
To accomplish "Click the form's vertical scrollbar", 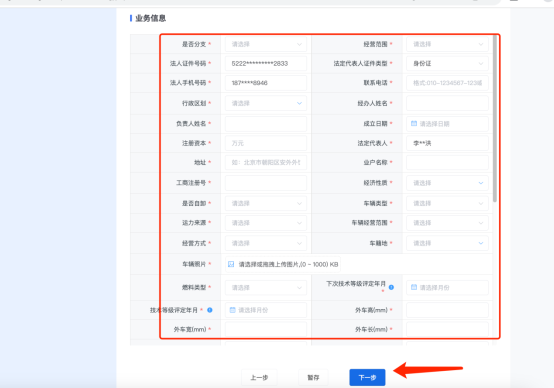I will [x=495, y=119].
